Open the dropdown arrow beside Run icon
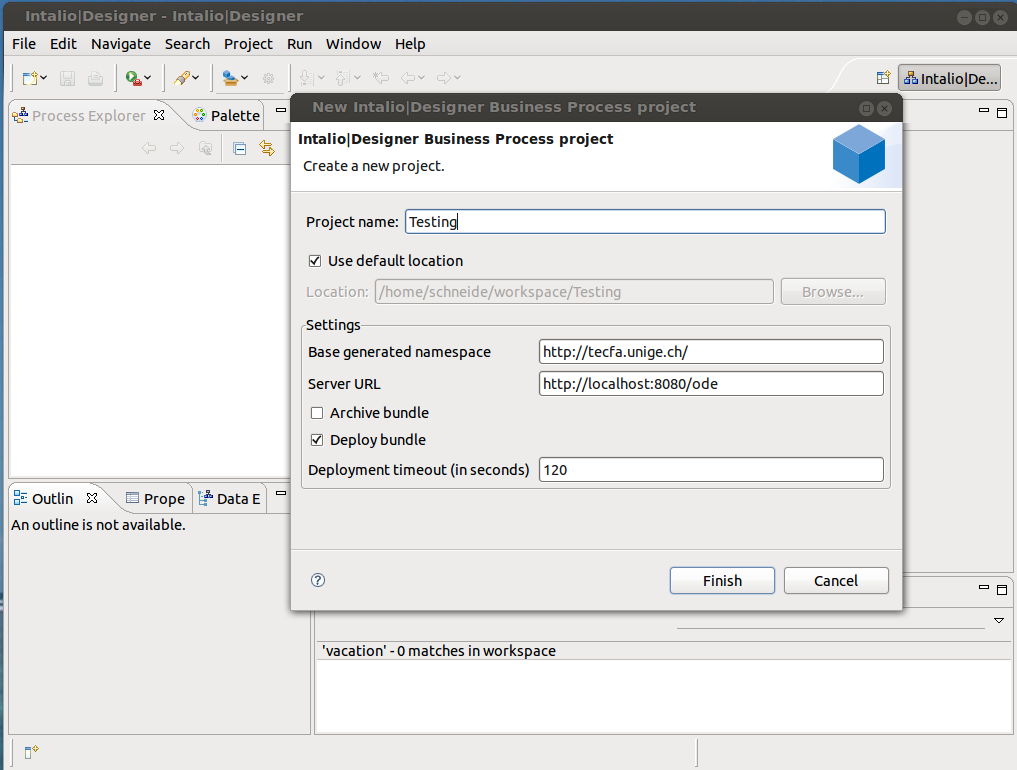 pyautogui.click(x=148, y=78)
